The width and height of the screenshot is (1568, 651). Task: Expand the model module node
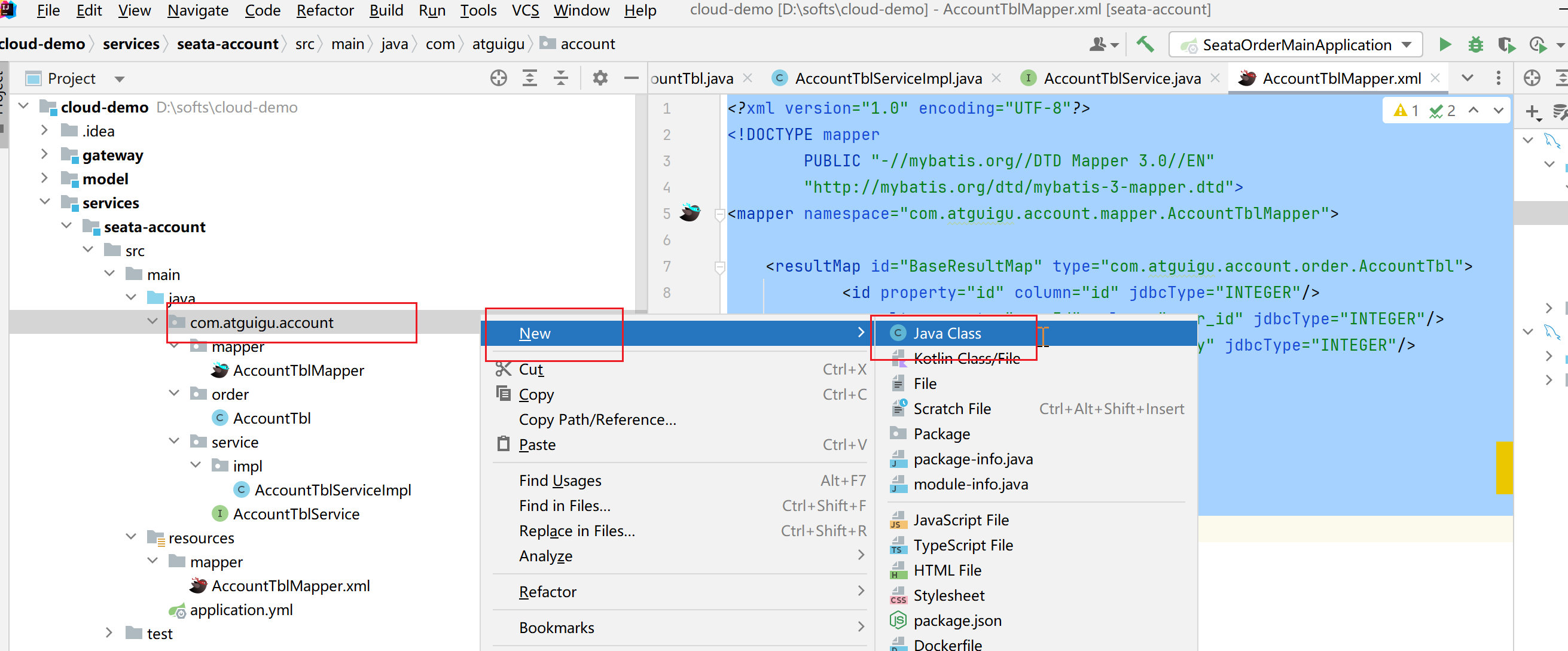click(44, 178)
